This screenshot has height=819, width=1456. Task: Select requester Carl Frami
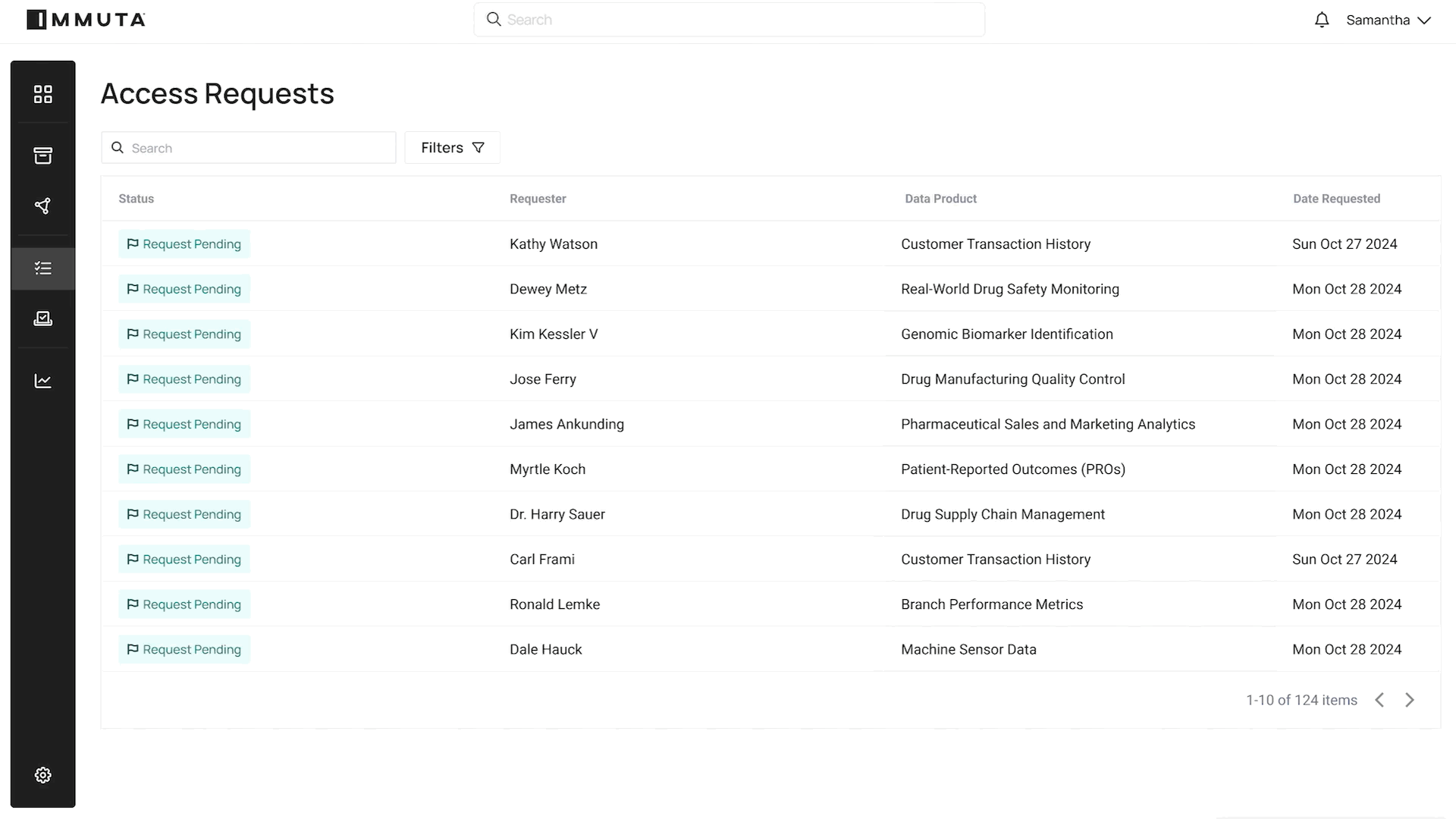click(542, 559)
